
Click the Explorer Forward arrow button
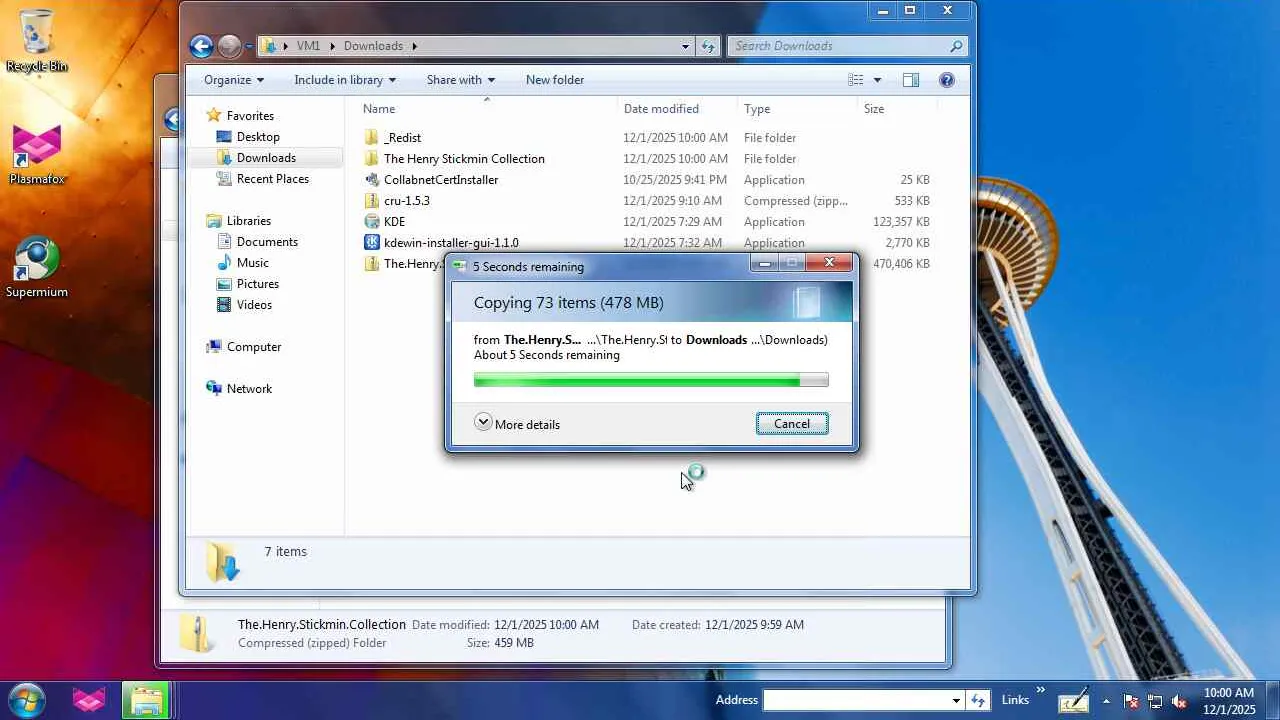pyautogui.click(x=229, y=46)
